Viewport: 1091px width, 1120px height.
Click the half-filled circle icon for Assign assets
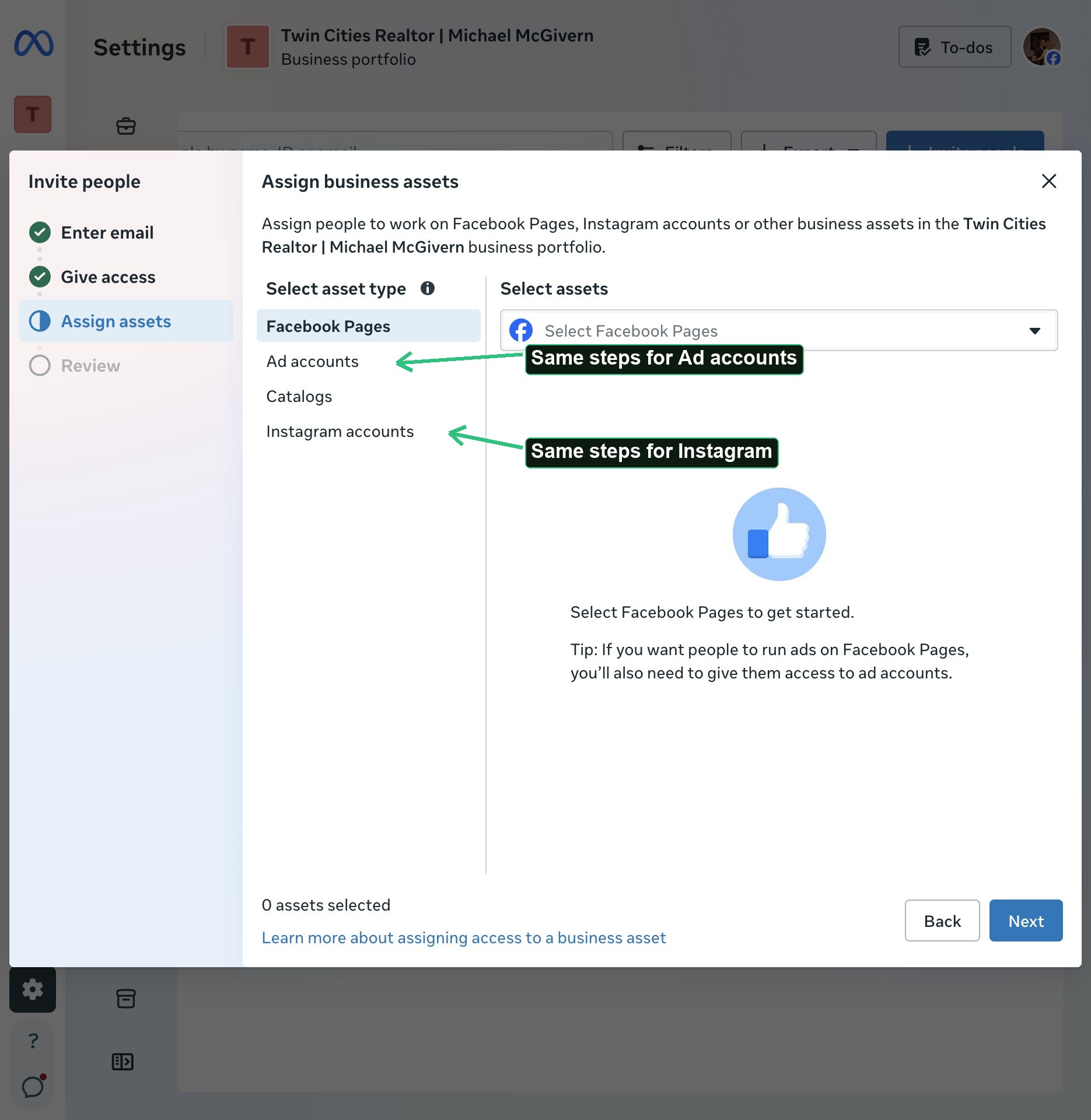pyautogui.click(x=40, y=321)
